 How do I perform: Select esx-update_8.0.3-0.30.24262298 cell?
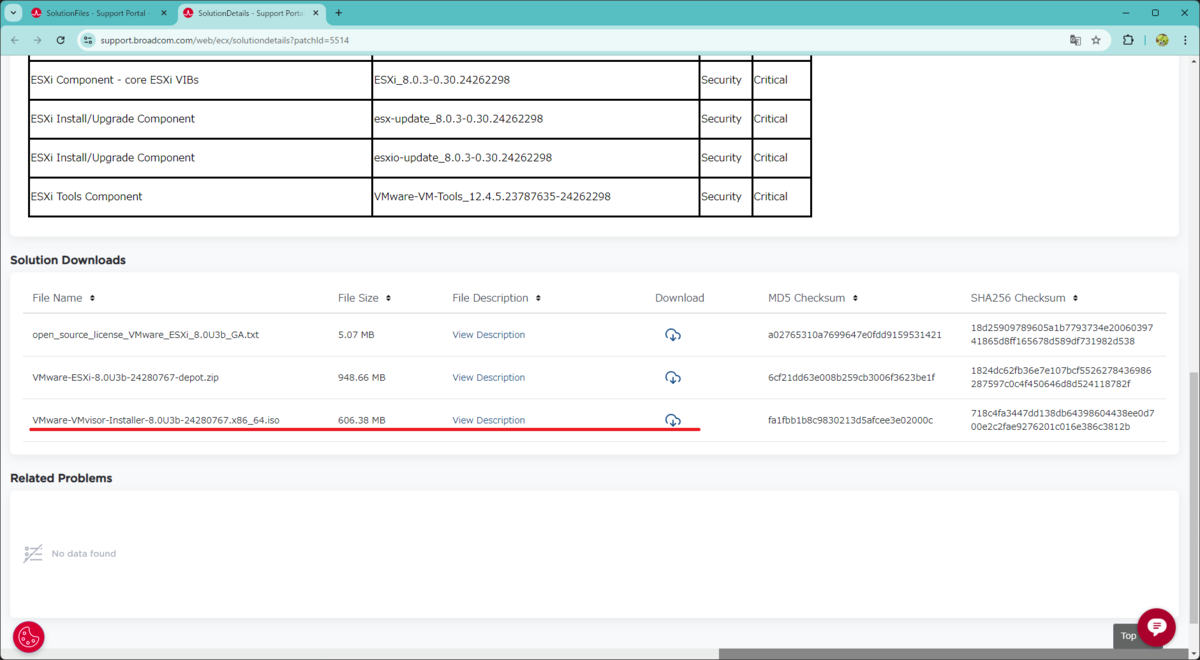[x=535, y=119]
